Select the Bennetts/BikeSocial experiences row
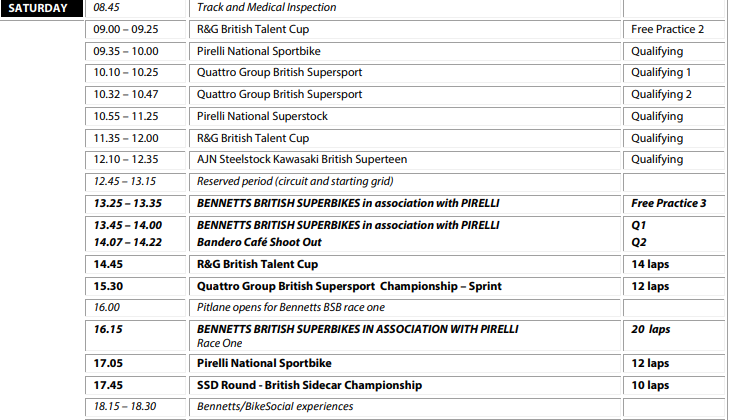This screenshot has height=420, width=731. click(x=405, y=407)
